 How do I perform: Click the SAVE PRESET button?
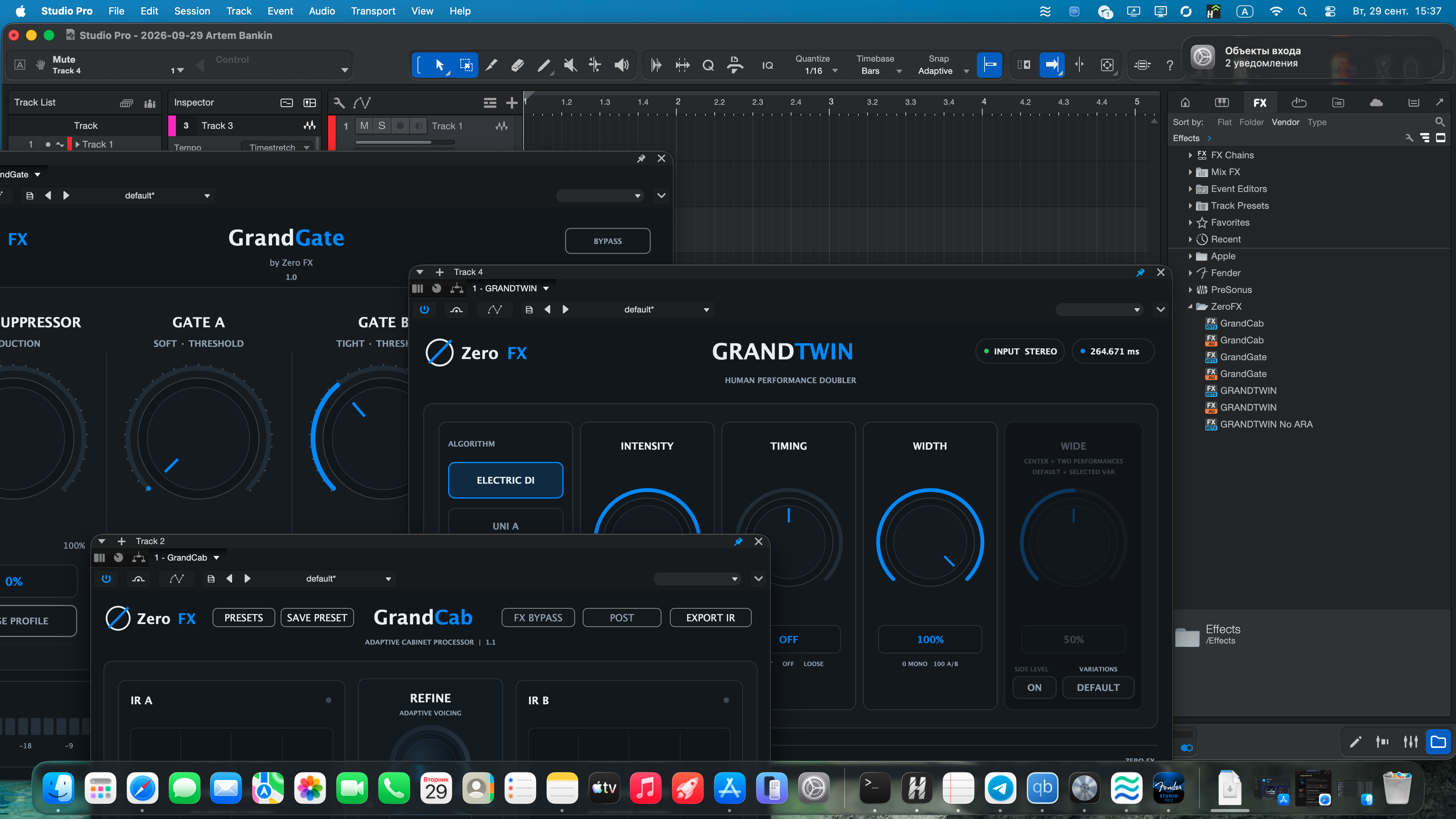point(317,618)
